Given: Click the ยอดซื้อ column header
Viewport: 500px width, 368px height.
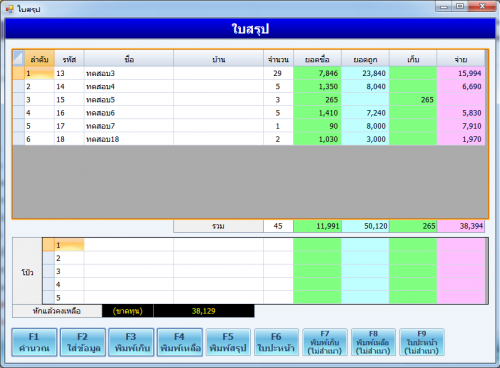Looking at the screenshot, I should tap(317, 59).
